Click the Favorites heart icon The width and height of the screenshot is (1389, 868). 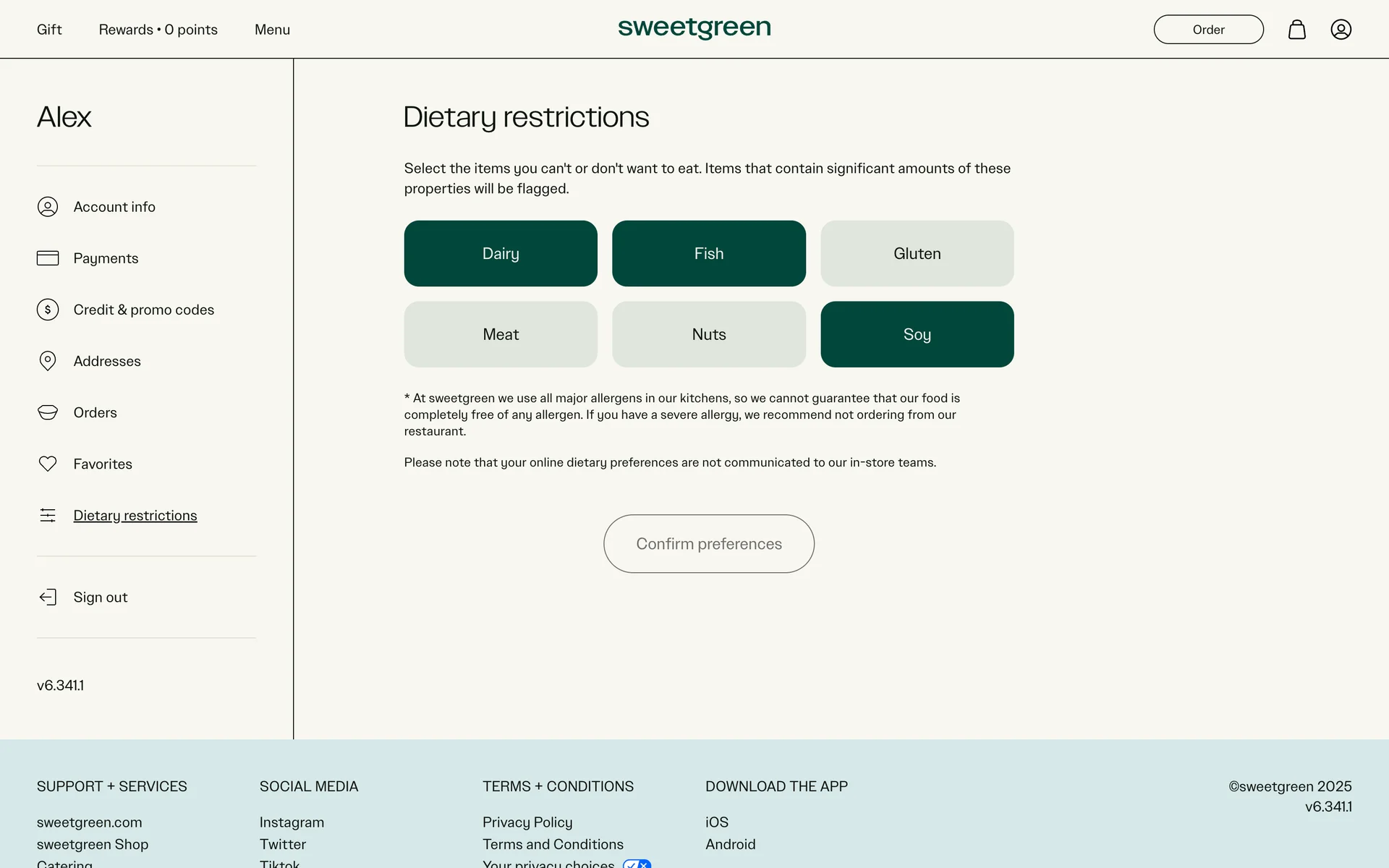tap(48, 464)
